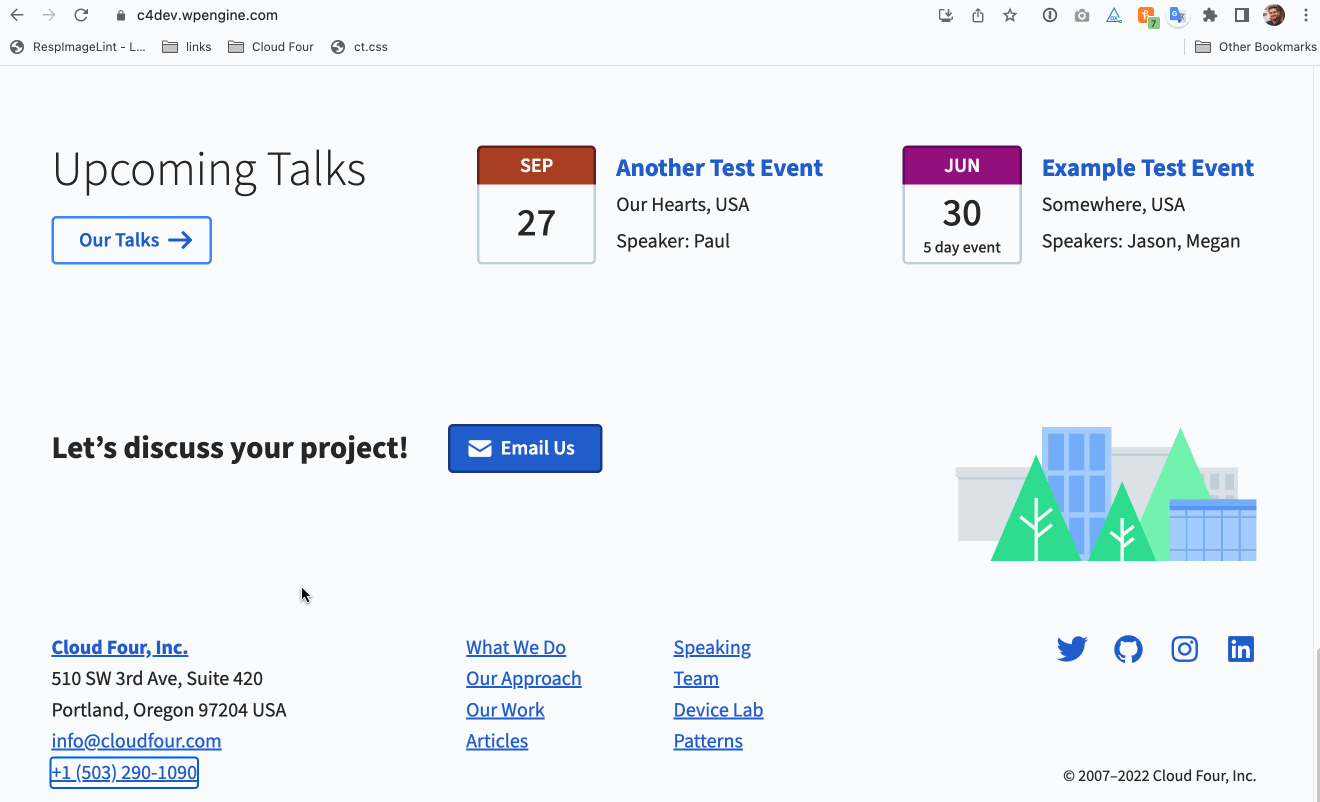Image resolution: width=1320 pixels, height=802 pixels.
Task: Open the RespImageLint bookmark
Action: (x=78, y=47)
